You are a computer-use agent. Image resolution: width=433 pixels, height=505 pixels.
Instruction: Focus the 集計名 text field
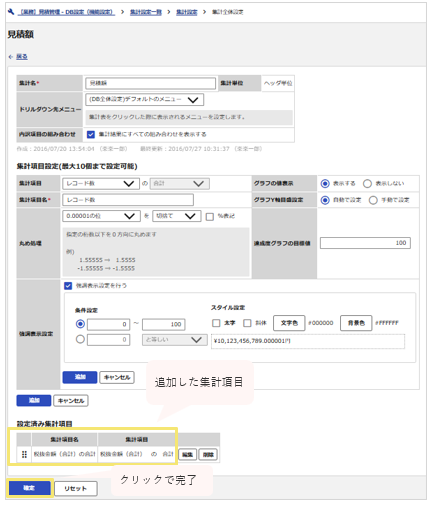pos(151,83)
